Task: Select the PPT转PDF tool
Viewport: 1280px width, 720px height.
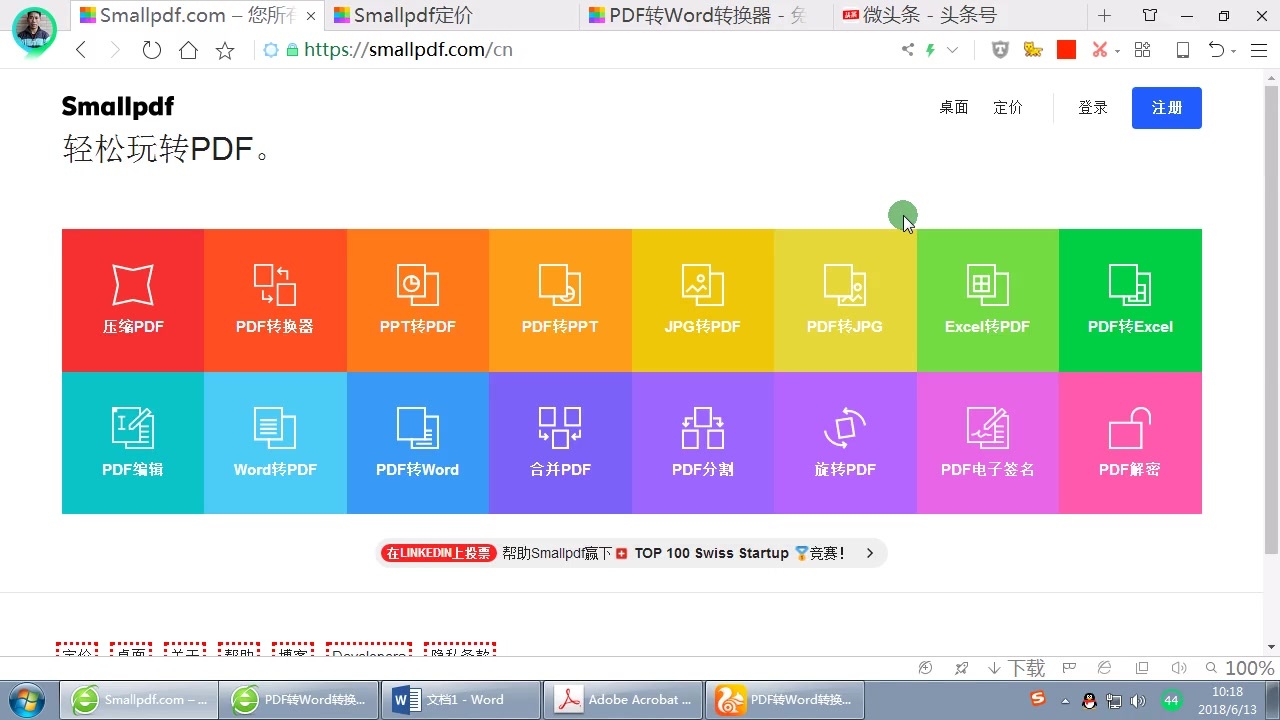Action: tap(418, 300)
